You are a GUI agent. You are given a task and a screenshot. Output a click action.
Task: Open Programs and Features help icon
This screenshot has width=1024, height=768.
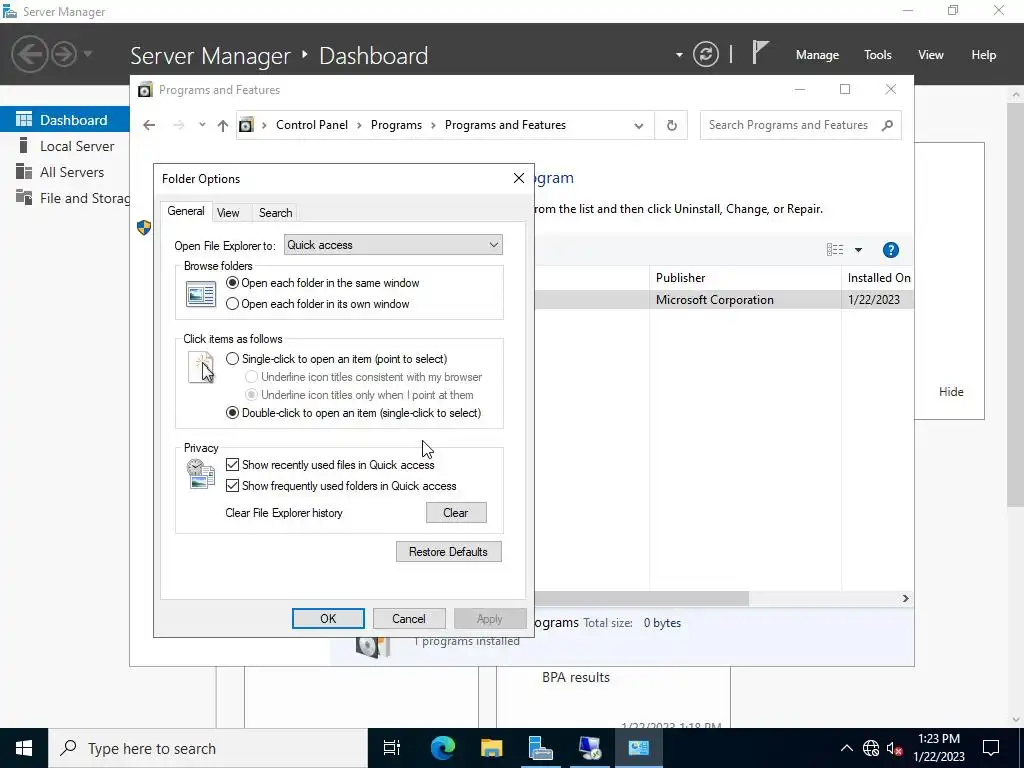click(x=890, y=250)
